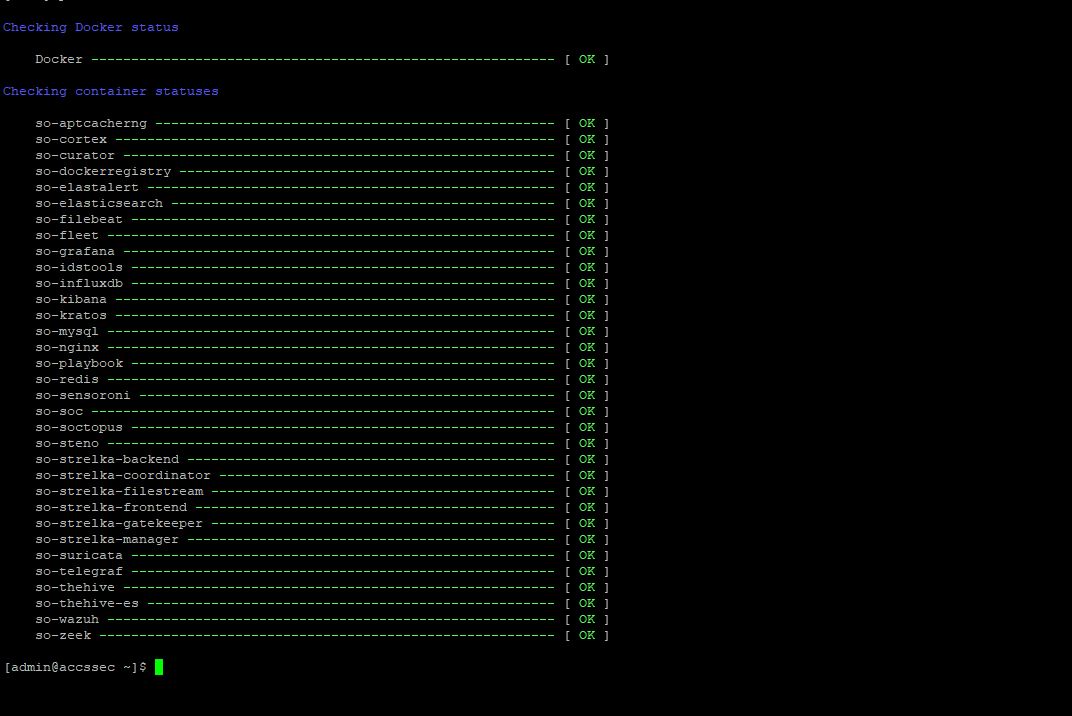Screen dimensions: 1072x716
Task: Click the 'Checking container statuses' heading
Action: click(111, 92)
